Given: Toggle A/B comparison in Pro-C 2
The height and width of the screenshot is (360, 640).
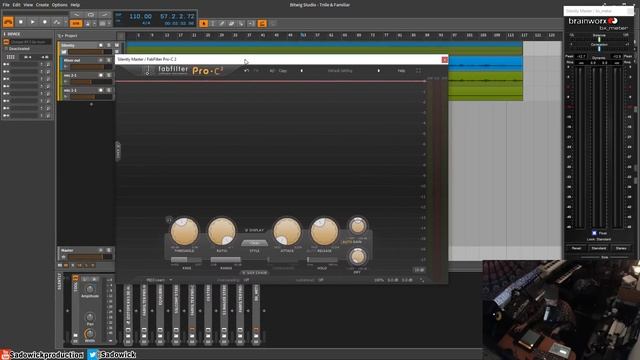Looking at the screenshot, I should click(272, 71).
